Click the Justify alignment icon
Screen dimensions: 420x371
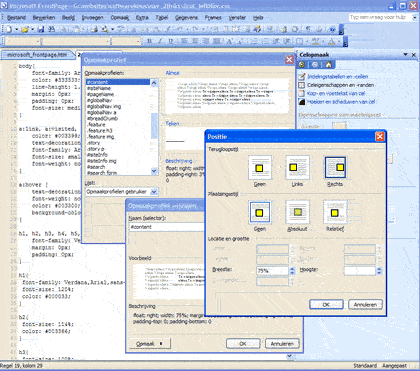[x=216, y=41]
